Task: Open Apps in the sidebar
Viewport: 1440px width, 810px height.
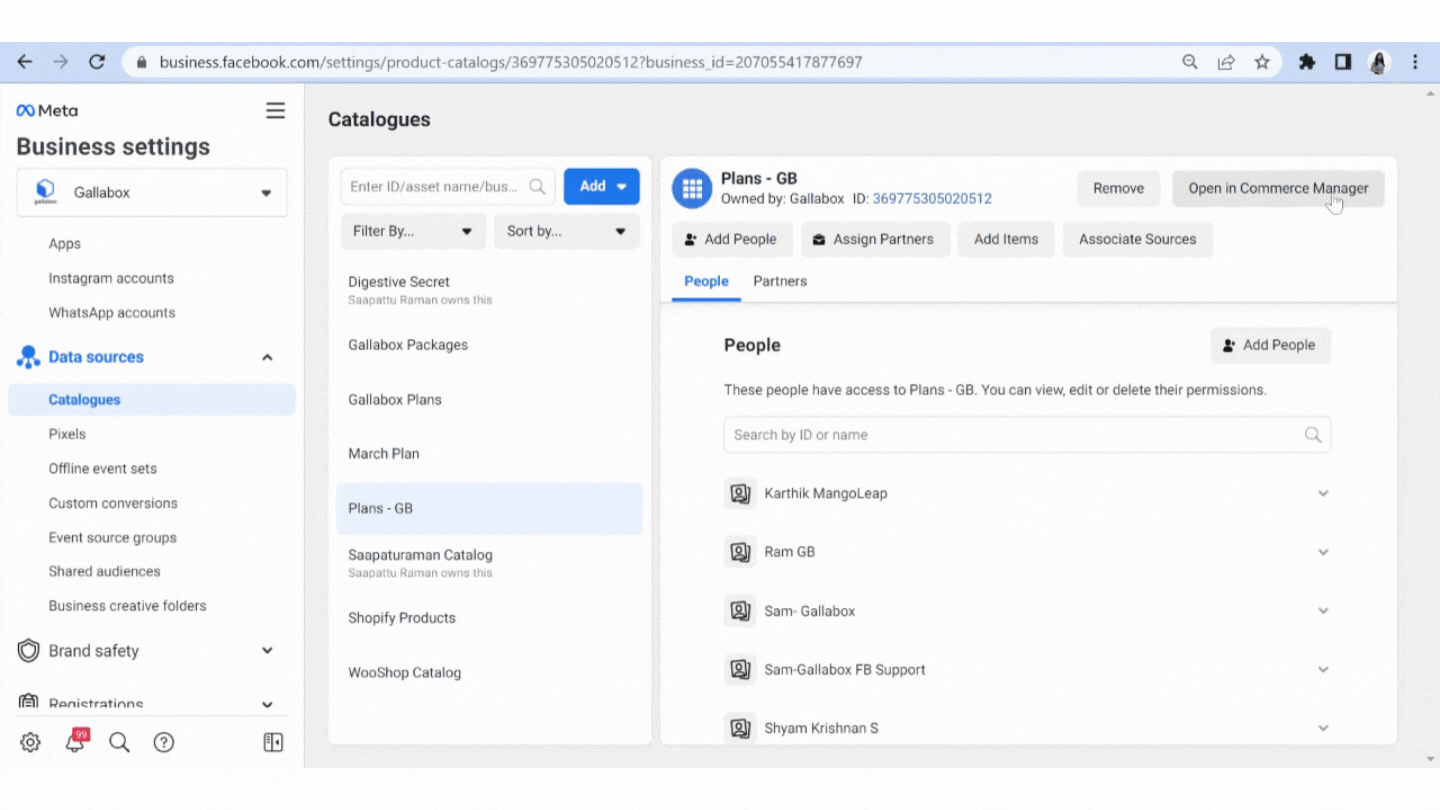Action: 65,244
